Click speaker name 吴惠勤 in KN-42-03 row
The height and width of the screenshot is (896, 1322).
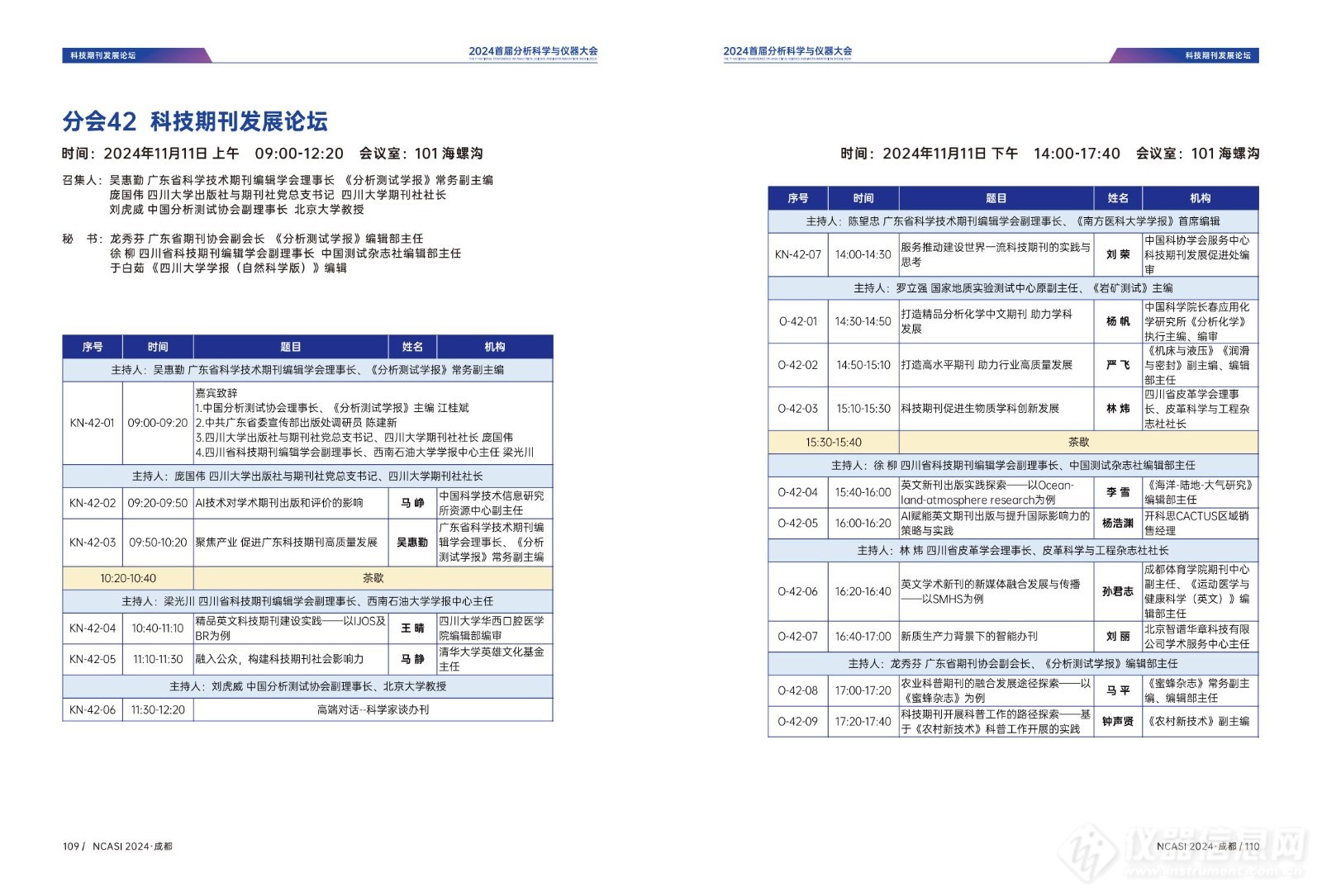click(412, 543)
